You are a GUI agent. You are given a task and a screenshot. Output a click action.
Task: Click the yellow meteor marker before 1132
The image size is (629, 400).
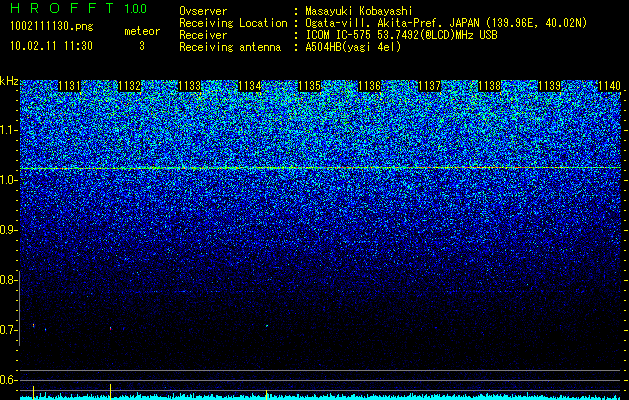tap(110, 392)
